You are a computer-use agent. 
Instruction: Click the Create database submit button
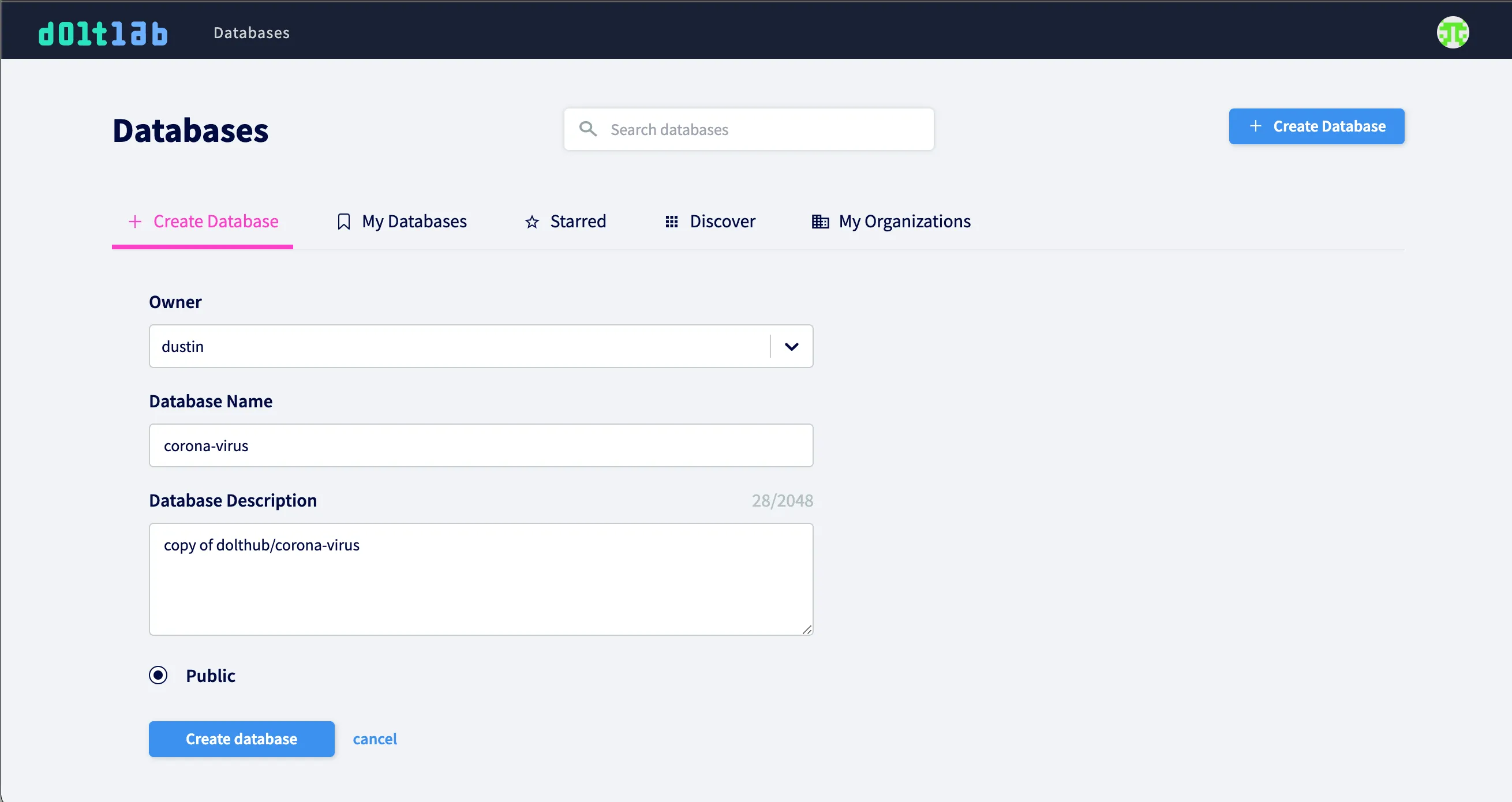(241, 739)
